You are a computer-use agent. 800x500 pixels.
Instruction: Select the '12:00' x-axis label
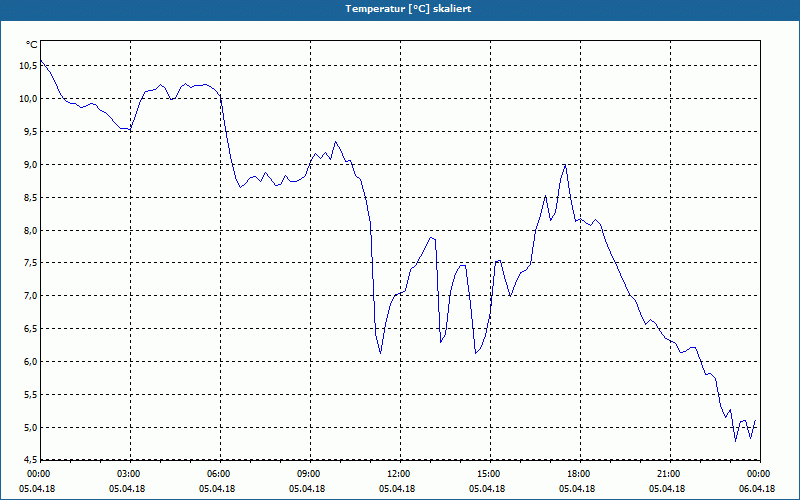400,474
